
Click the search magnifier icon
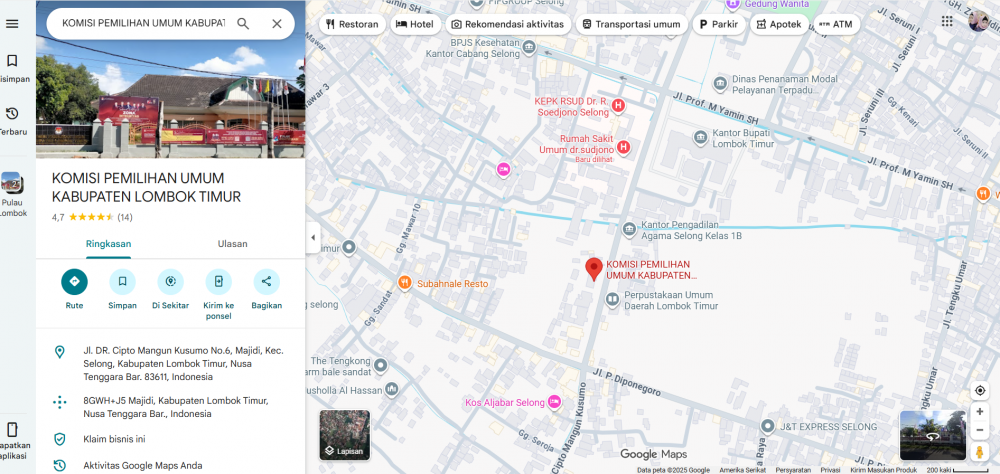click(243, 23)
